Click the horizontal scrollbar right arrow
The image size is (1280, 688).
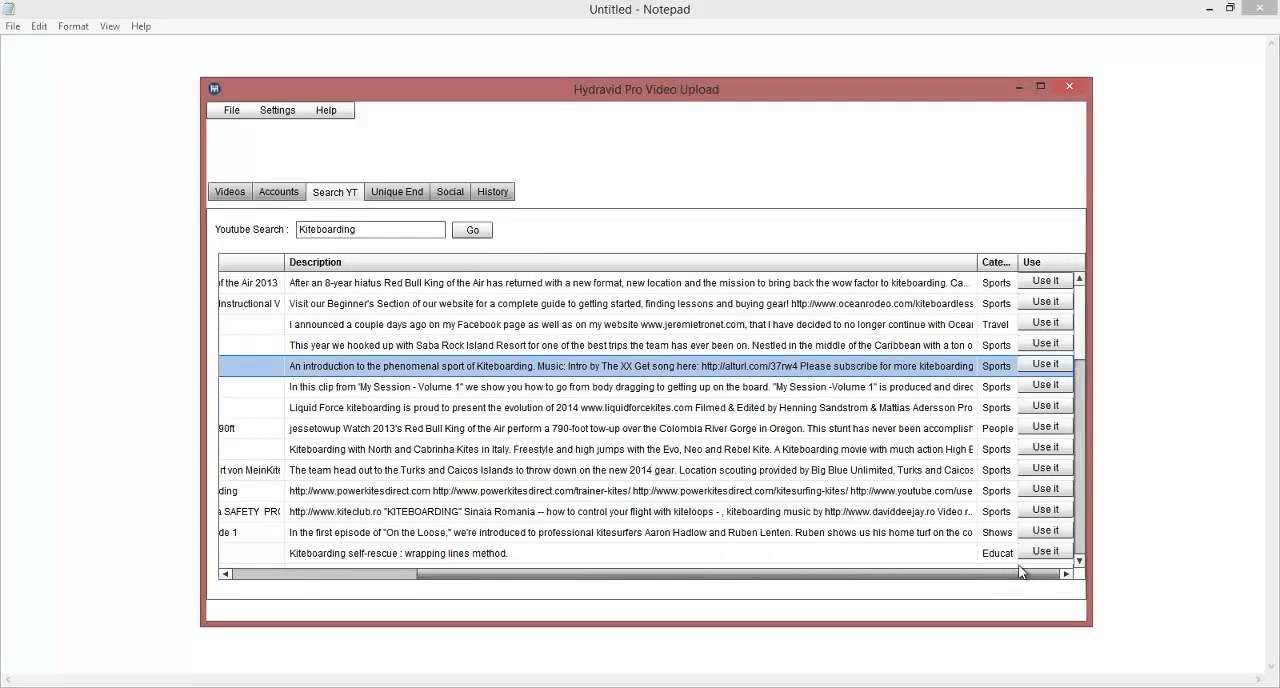point(1066,574)
